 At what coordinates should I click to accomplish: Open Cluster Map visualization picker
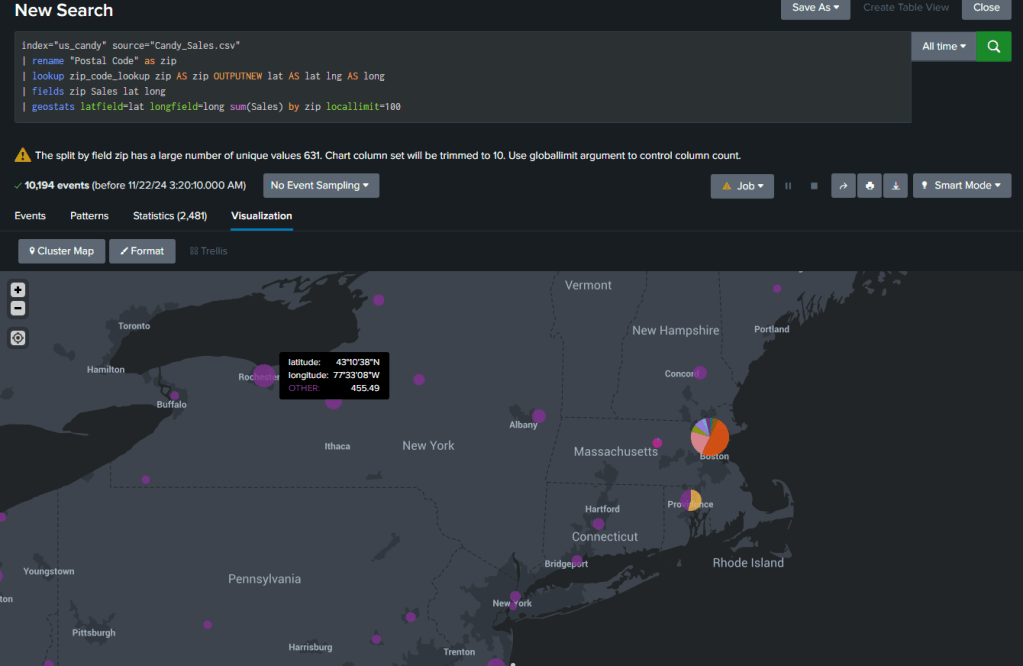coord(62,251)
